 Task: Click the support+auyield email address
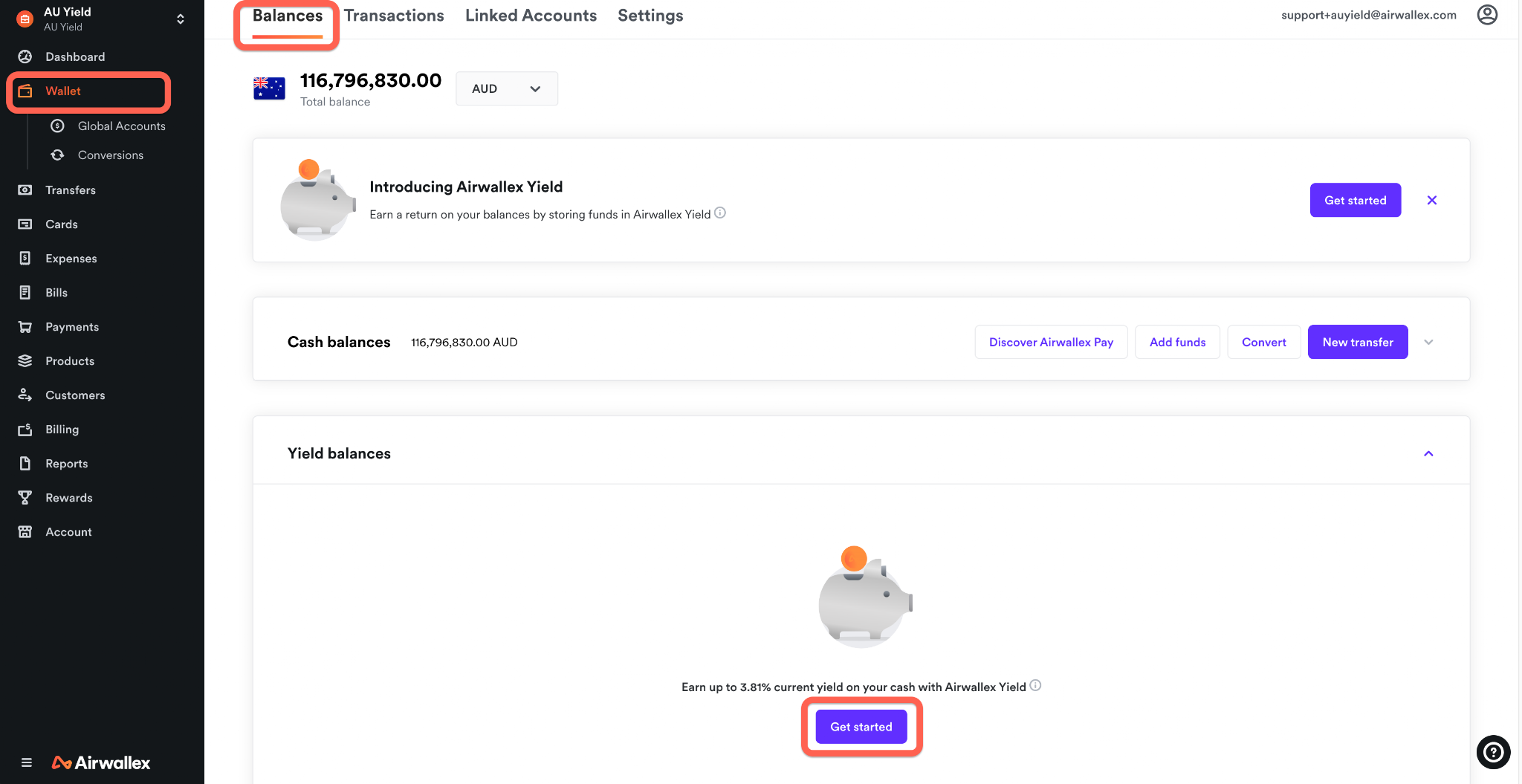coord(1369,15)
